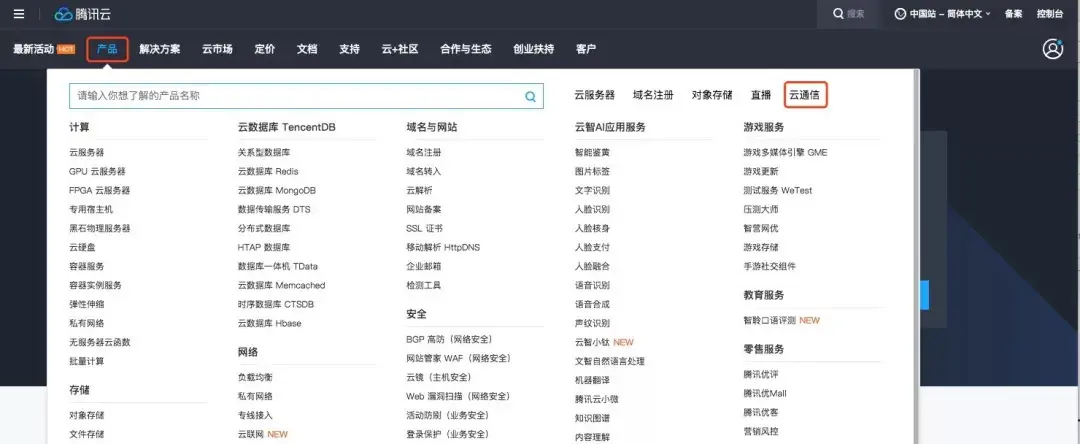
Task: Open the 云市场 menu
Action: (217, 49)
